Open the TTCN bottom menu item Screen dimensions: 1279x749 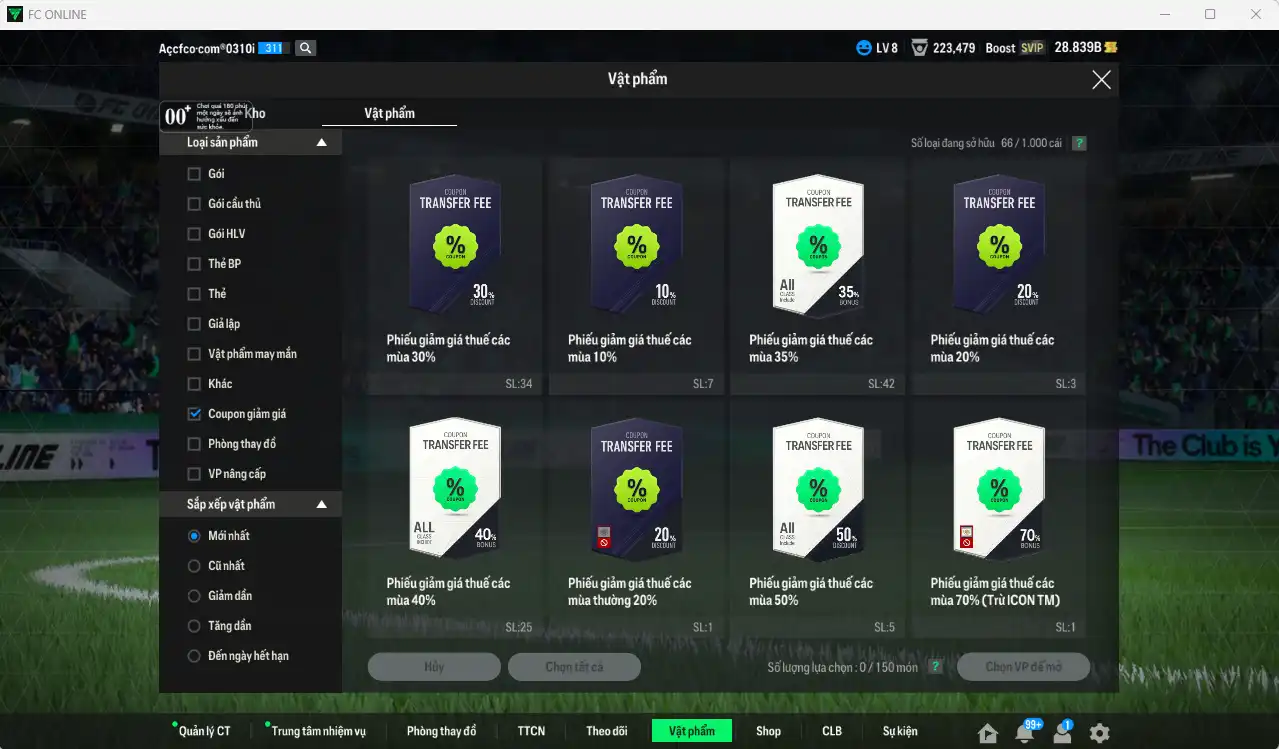point(531,731)
